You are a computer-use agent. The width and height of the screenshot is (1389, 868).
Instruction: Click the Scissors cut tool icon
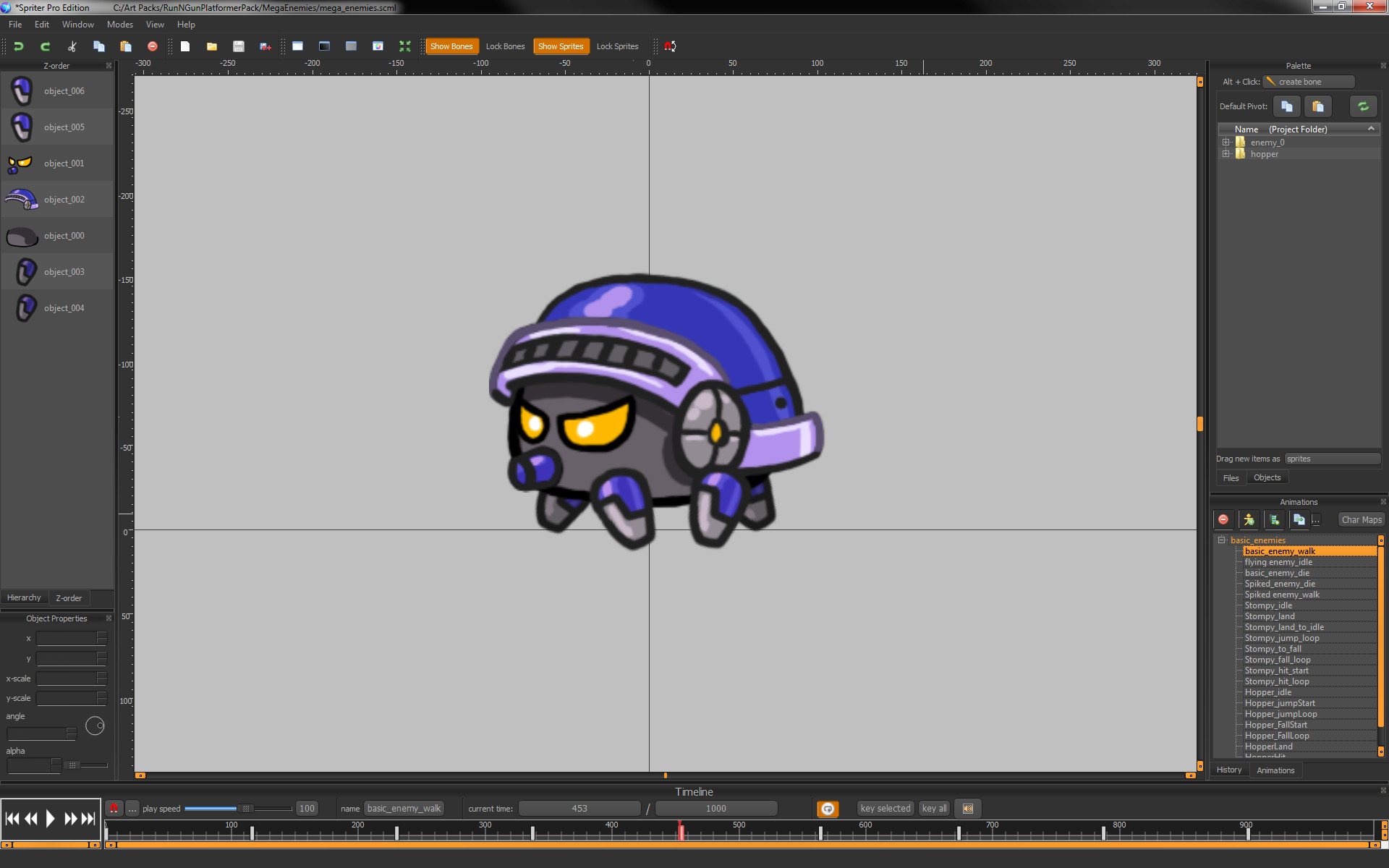tap(71, 46)
